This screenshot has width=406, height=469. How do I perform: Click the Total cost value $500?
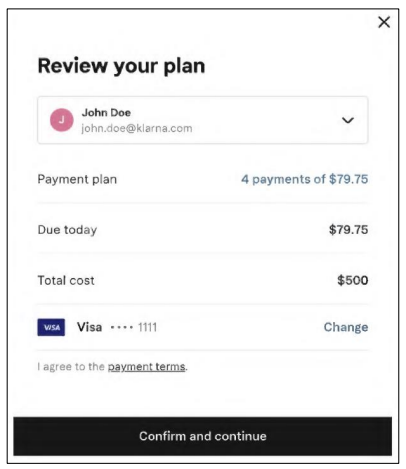(353, 280)
